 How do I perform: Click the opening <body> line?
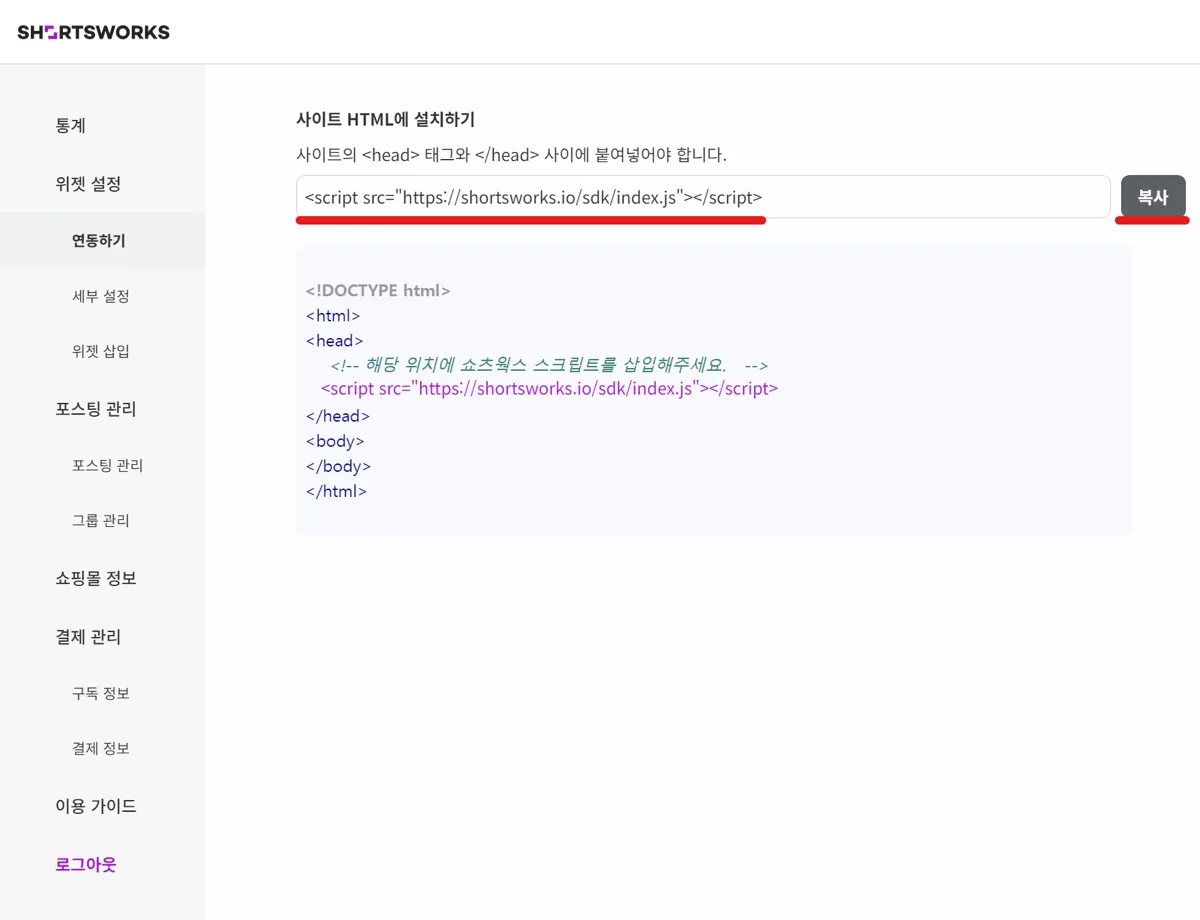335,441
